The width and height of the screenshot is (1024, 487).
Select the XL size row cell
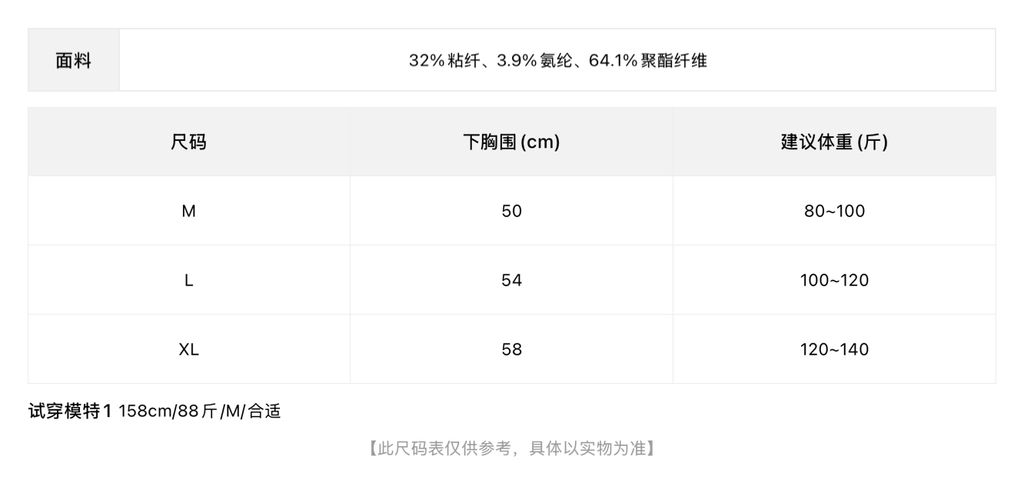pyautogui.click(x=189, y=349)
